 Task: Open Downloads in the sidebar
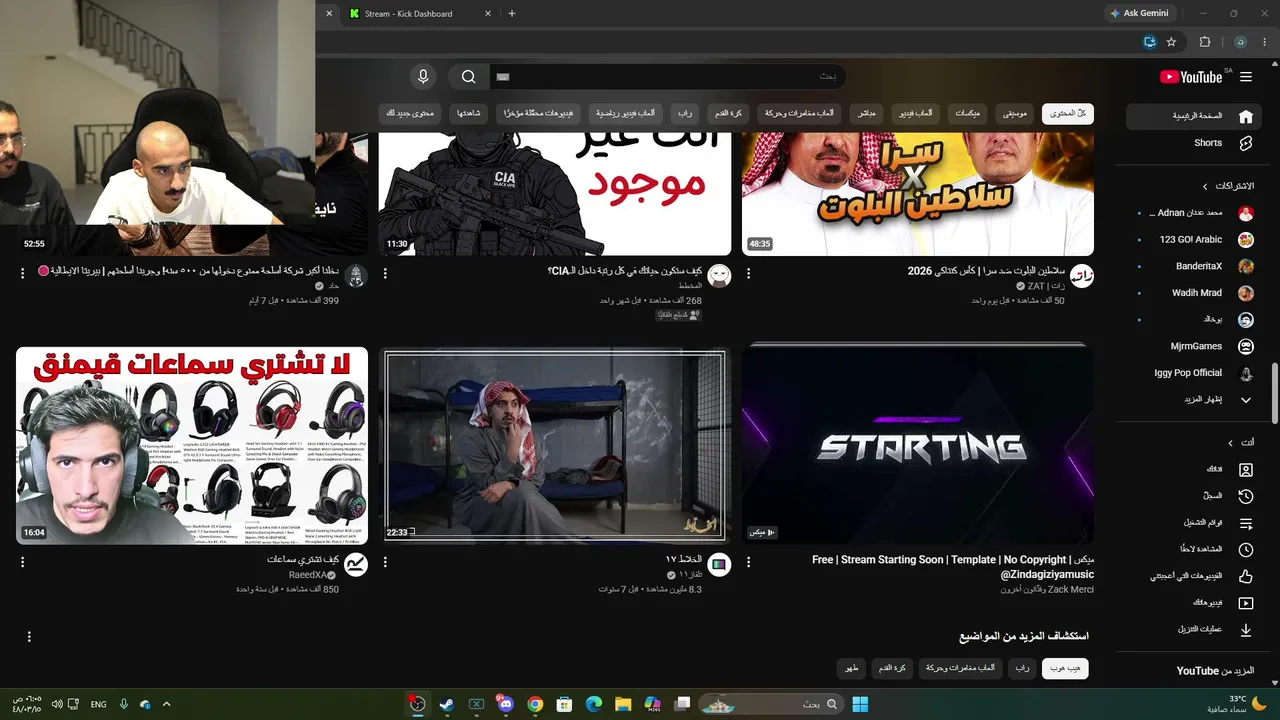tap(1192, 630)
